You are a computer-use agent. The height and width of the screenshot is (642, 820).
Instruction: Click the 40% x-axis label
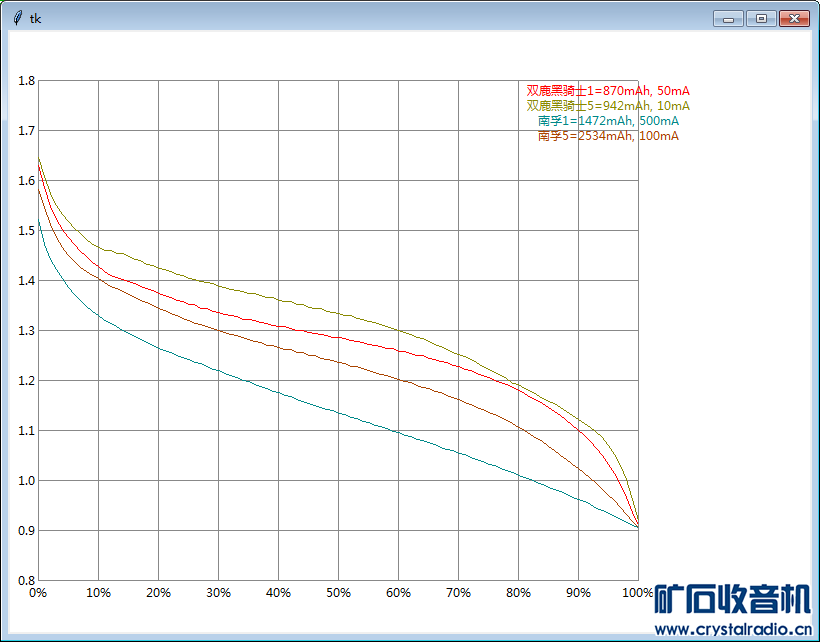[278, 593]
